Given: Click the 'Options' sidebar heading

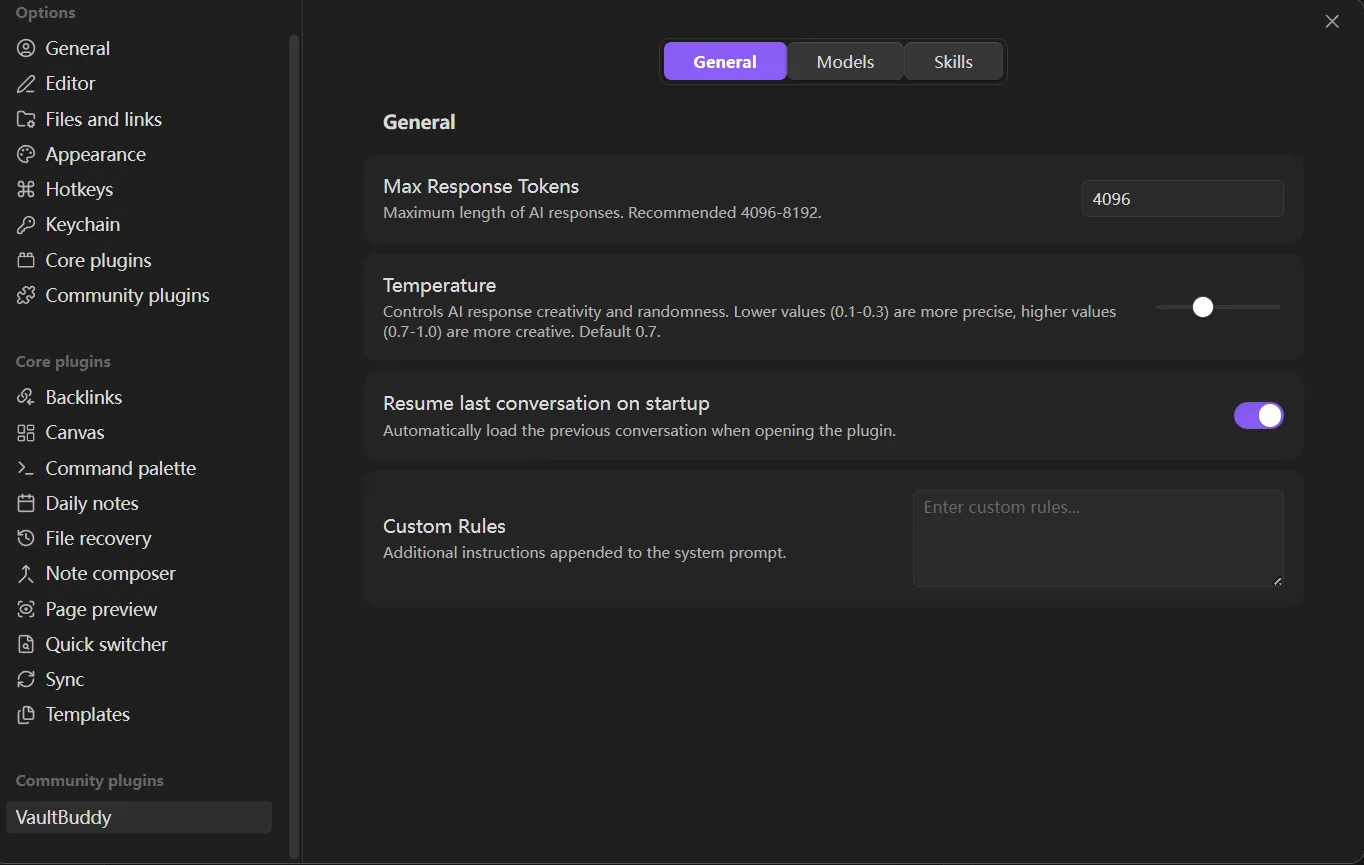Looking at the screenshot, I should tap(45, 12).
